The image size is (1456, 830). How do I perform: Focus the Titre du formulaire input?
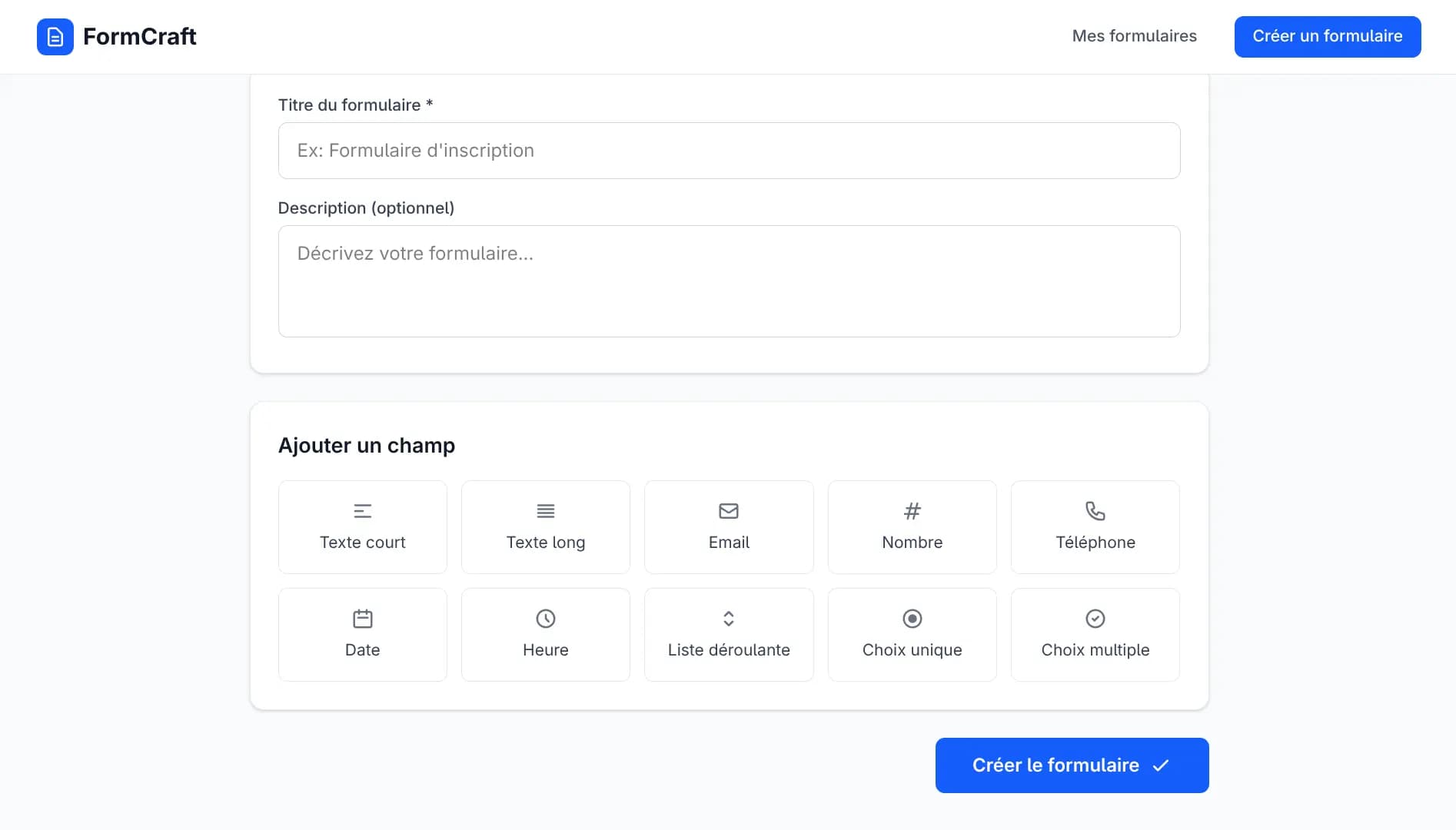pos(729,151)
